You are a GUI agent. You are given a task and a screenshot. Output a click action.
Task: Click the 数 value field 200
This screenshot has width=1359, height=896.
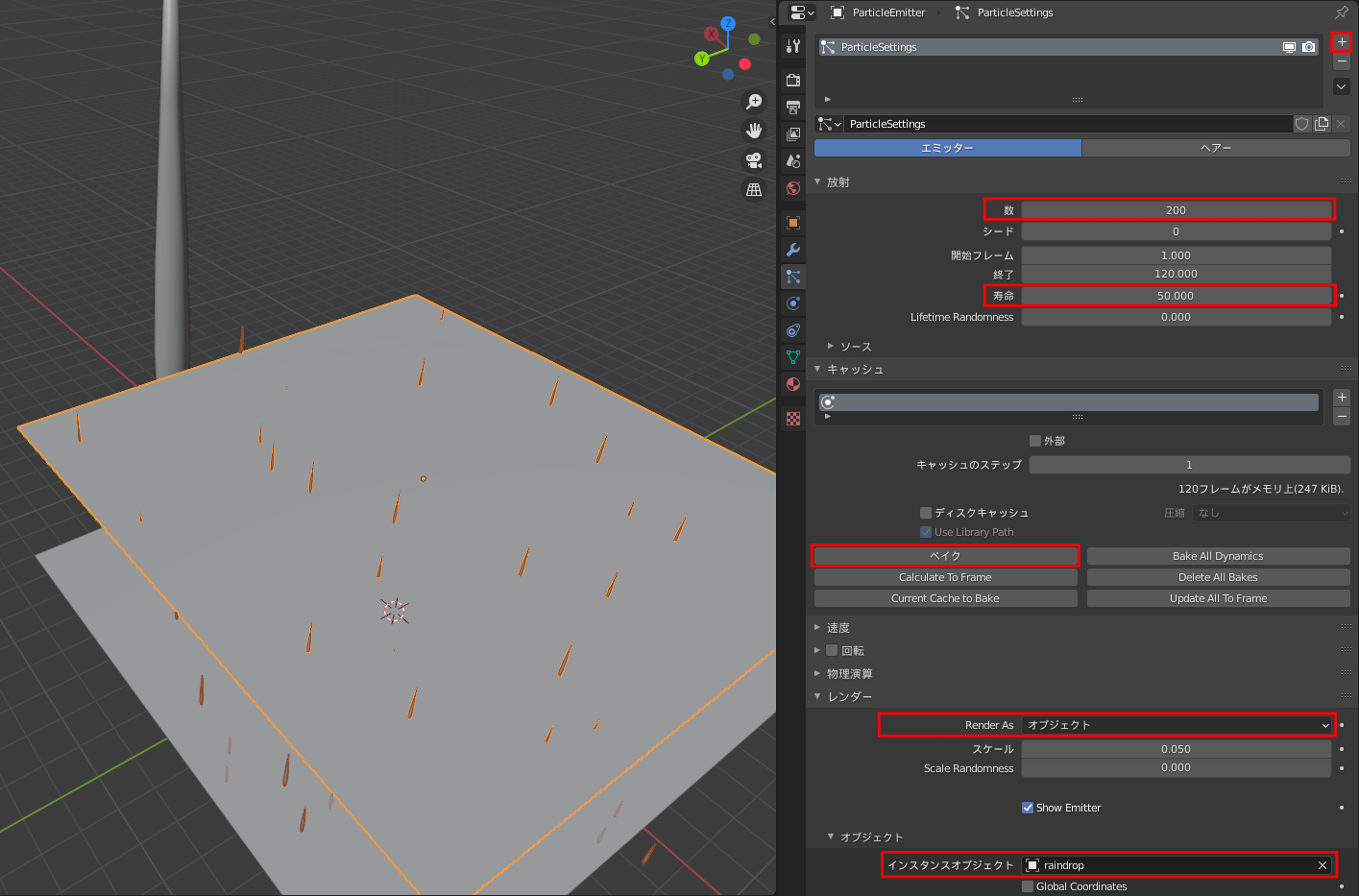coord(1177,210)
